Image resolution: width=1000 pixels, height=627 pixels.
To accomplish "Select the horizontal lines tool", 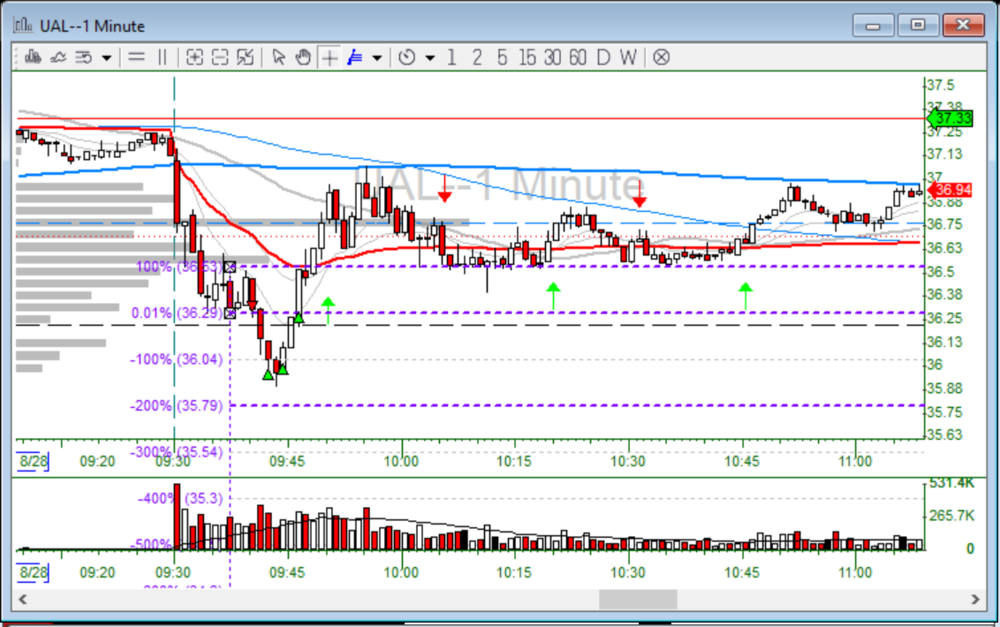I will coord(137,57).
